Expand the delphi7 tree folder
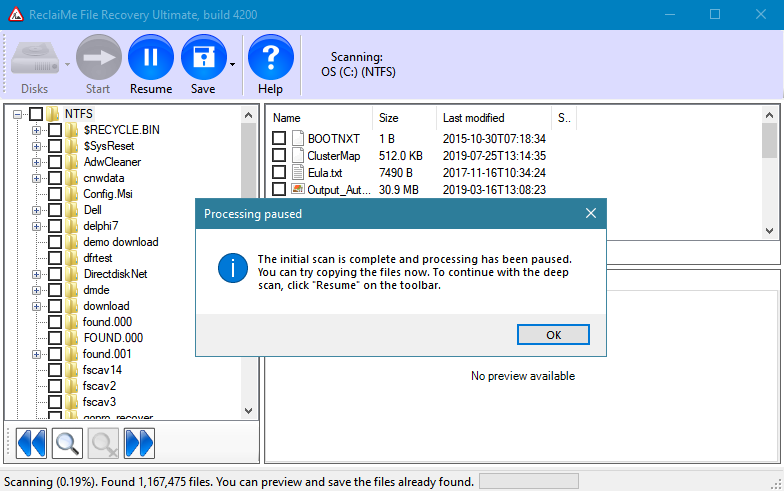Image resolution: width=784 pixels, height=491 pixels. pyautogui.click(x=37, y=226)
